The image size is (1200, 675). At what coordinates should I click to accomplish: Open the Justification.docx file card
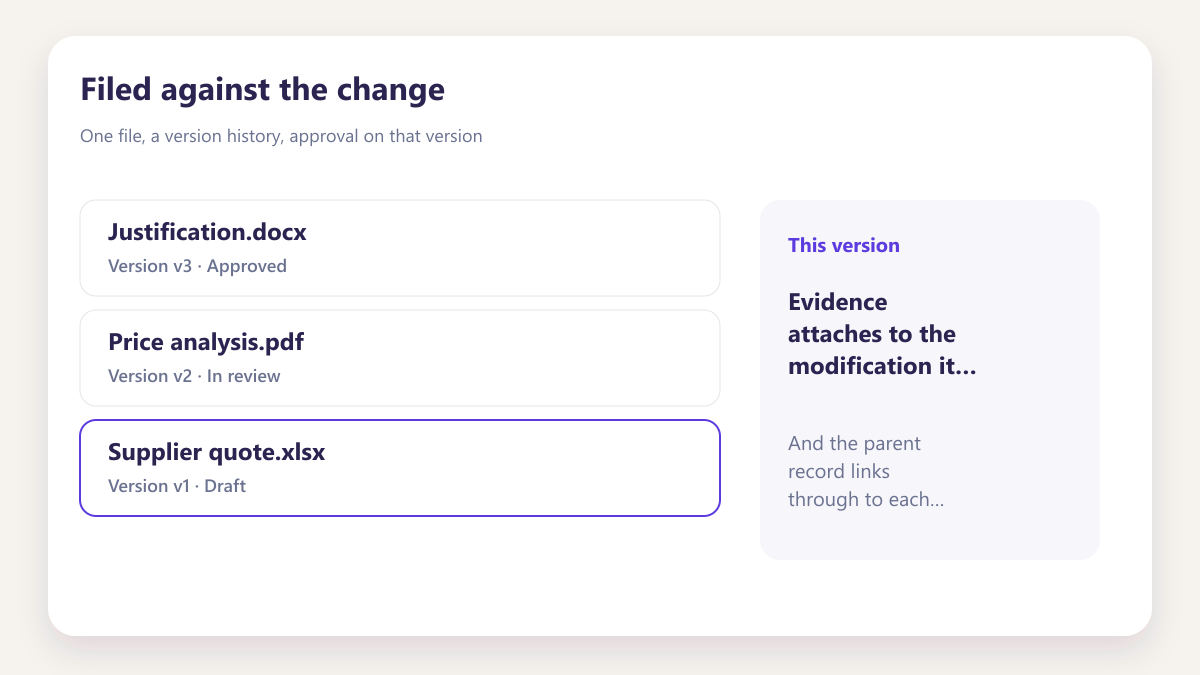pos(400,248)
